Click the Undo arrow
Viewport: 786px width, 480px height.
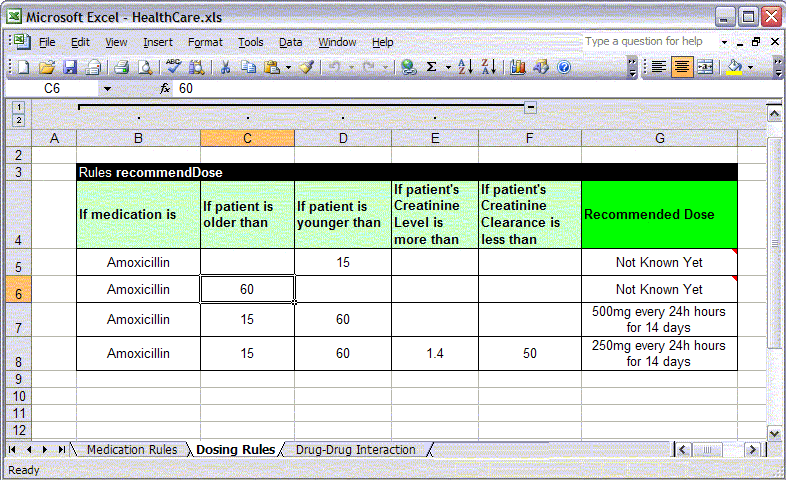[334, 67]
